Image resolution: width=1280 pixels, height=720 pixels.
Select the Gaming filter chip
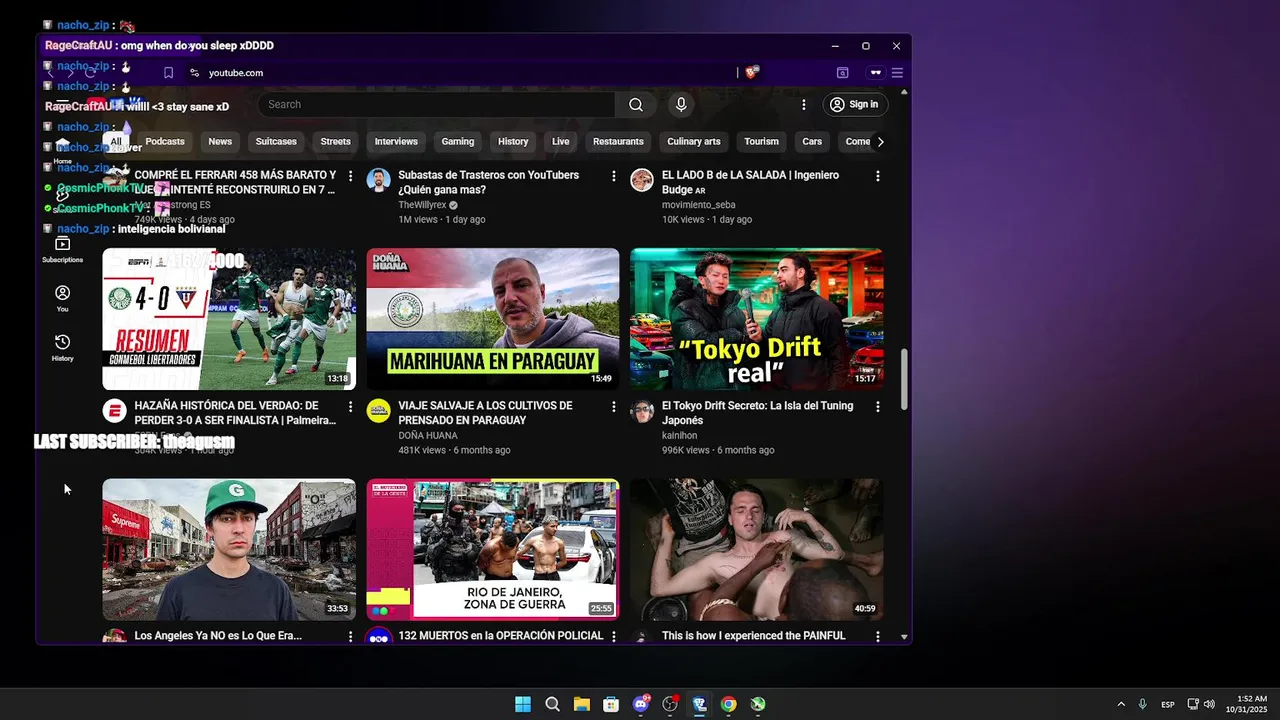tap(458, 141)
